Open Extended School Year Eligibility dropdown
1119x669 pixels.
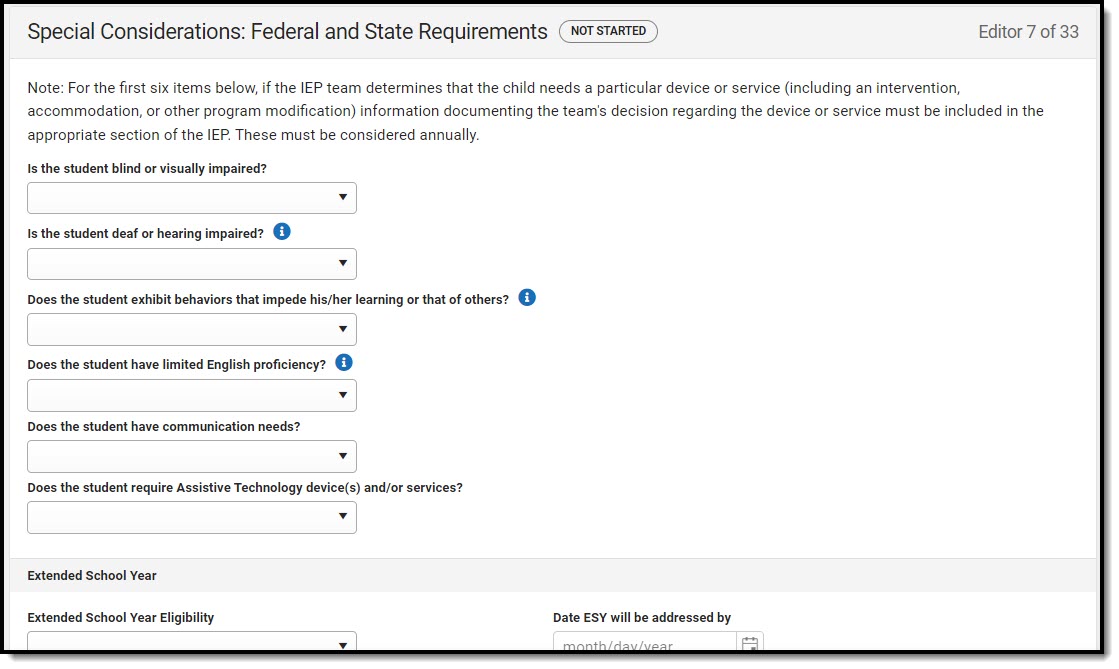tap(192, 644)
